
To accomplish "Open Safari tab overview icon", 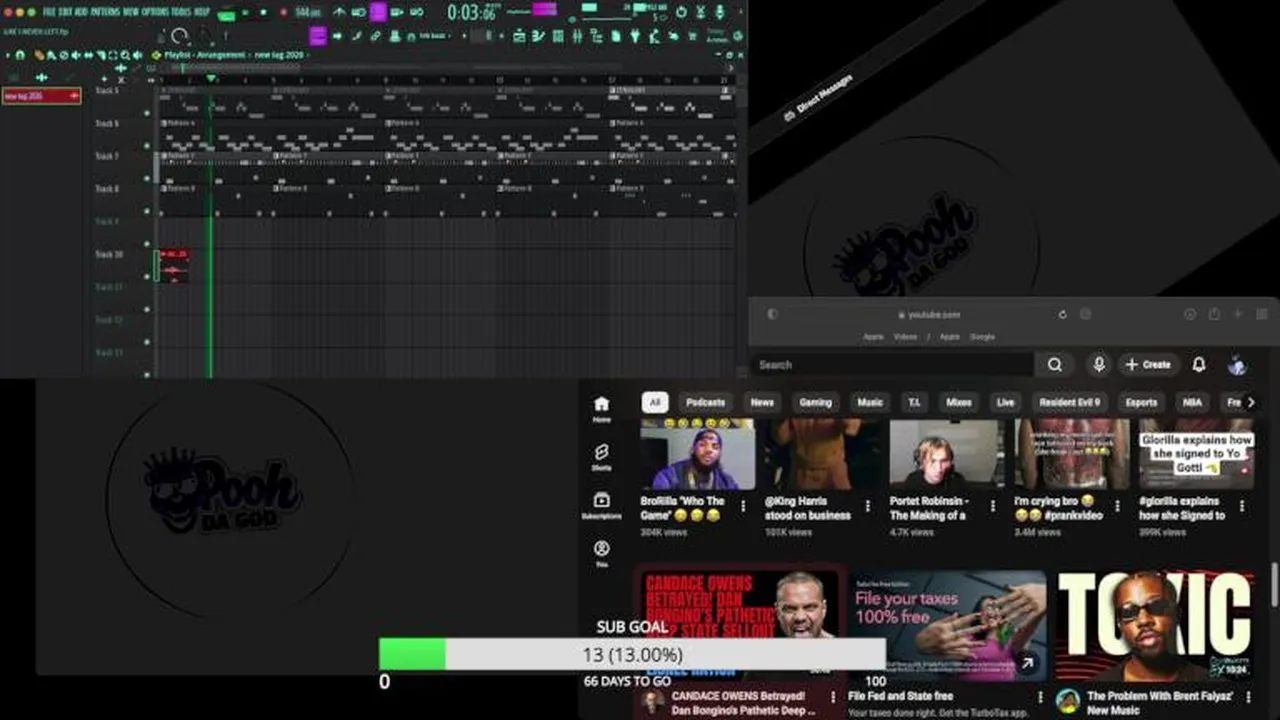I will pyautogui.click(x=1261, y=314).
